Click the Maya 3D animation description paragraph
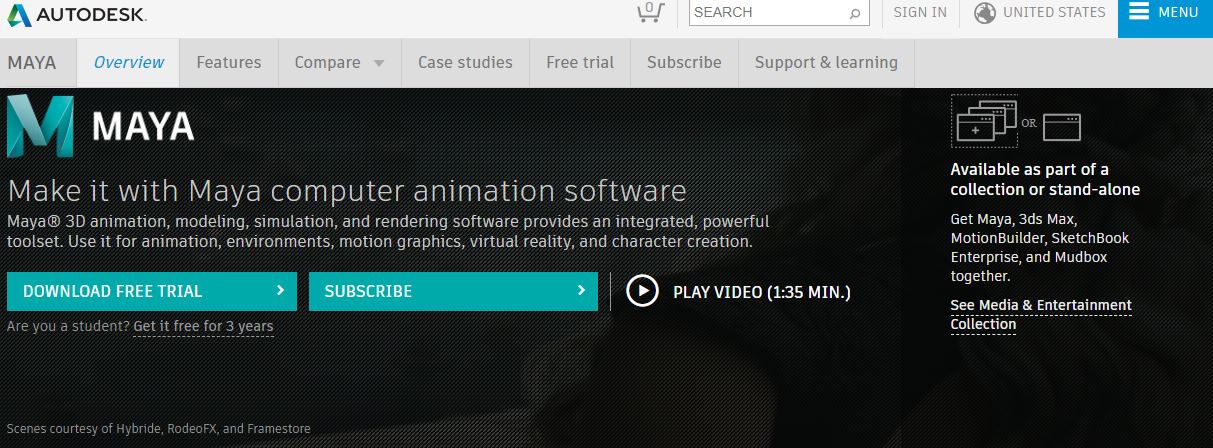Viewport: 1213px width, 448px height. click(388, 231)
